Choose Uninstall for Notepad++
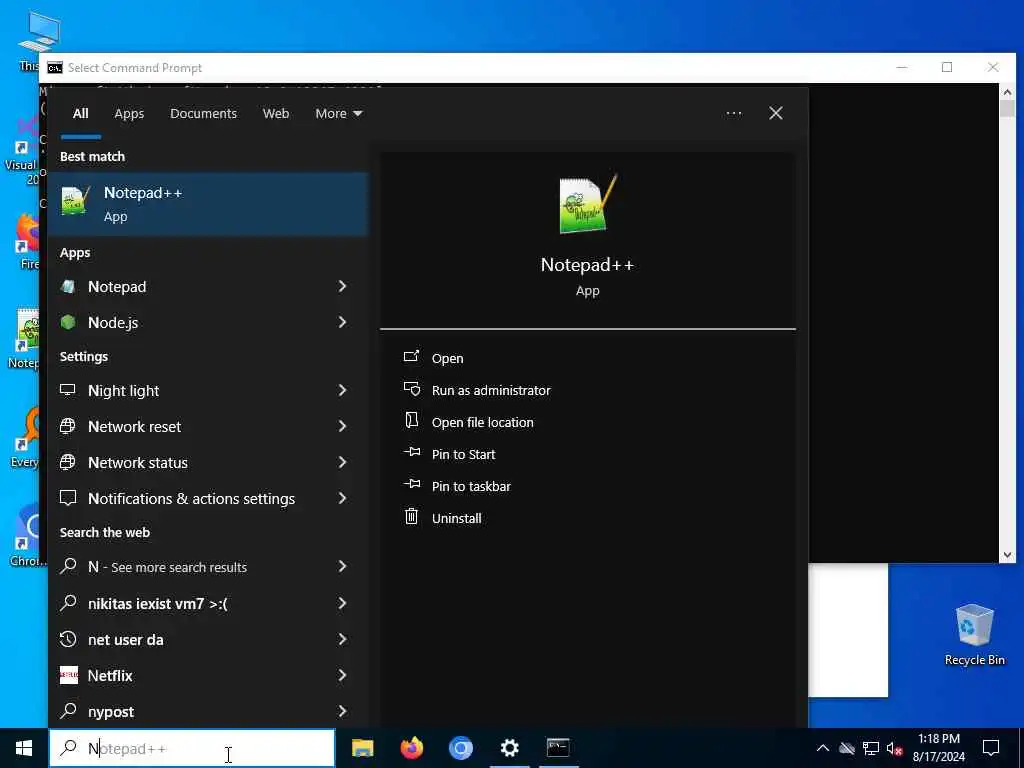Image resolution: width=1024 pixels, height=768 pixels. (456, 519)
